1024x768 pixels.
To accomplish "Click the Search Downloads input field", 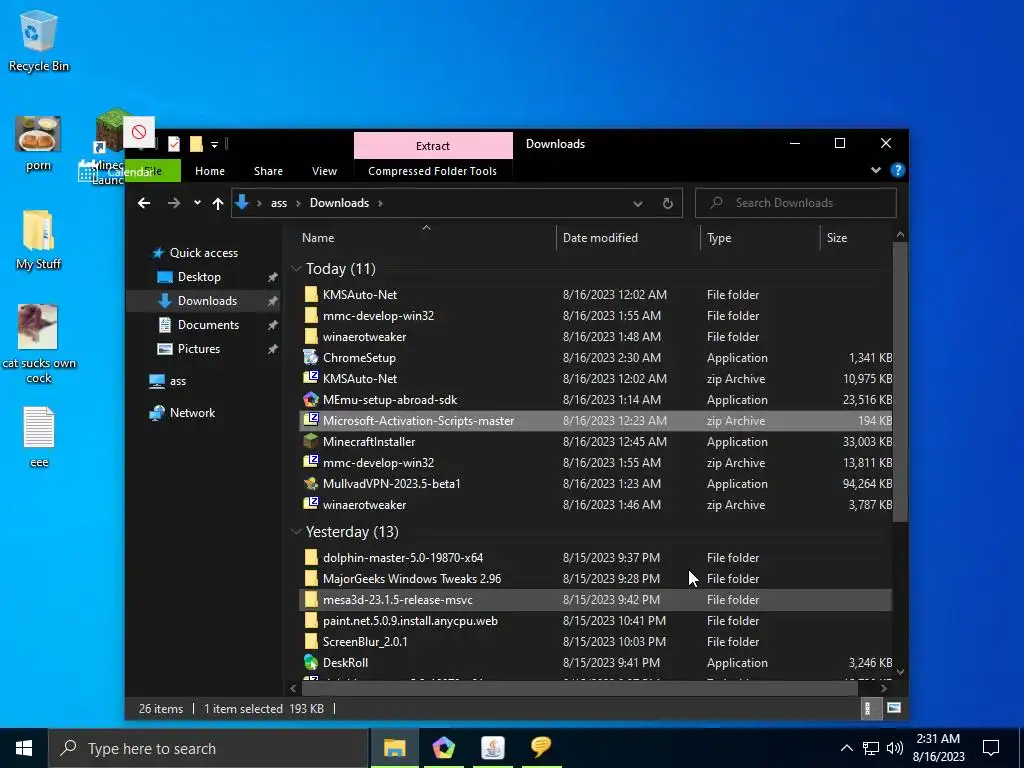I will (x=795, y=203).
